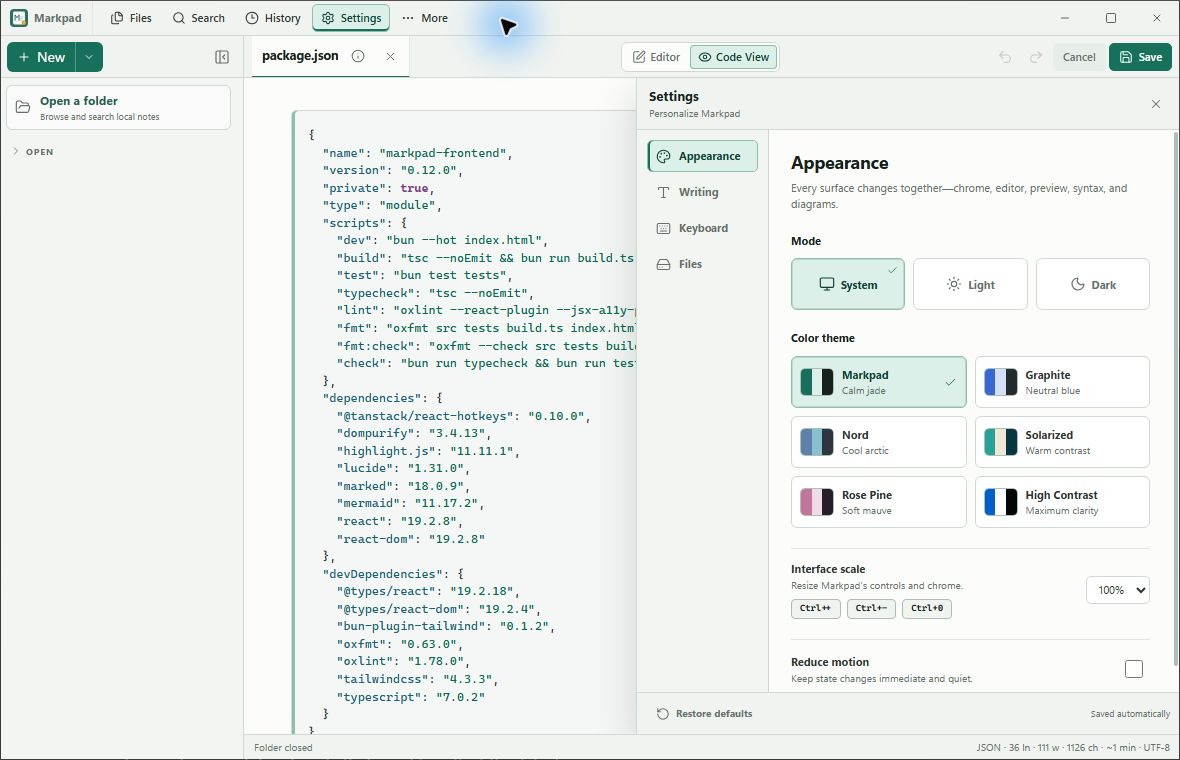Open the Search view
Screen dimensions: 1180x760
click(x=199, y=18)
